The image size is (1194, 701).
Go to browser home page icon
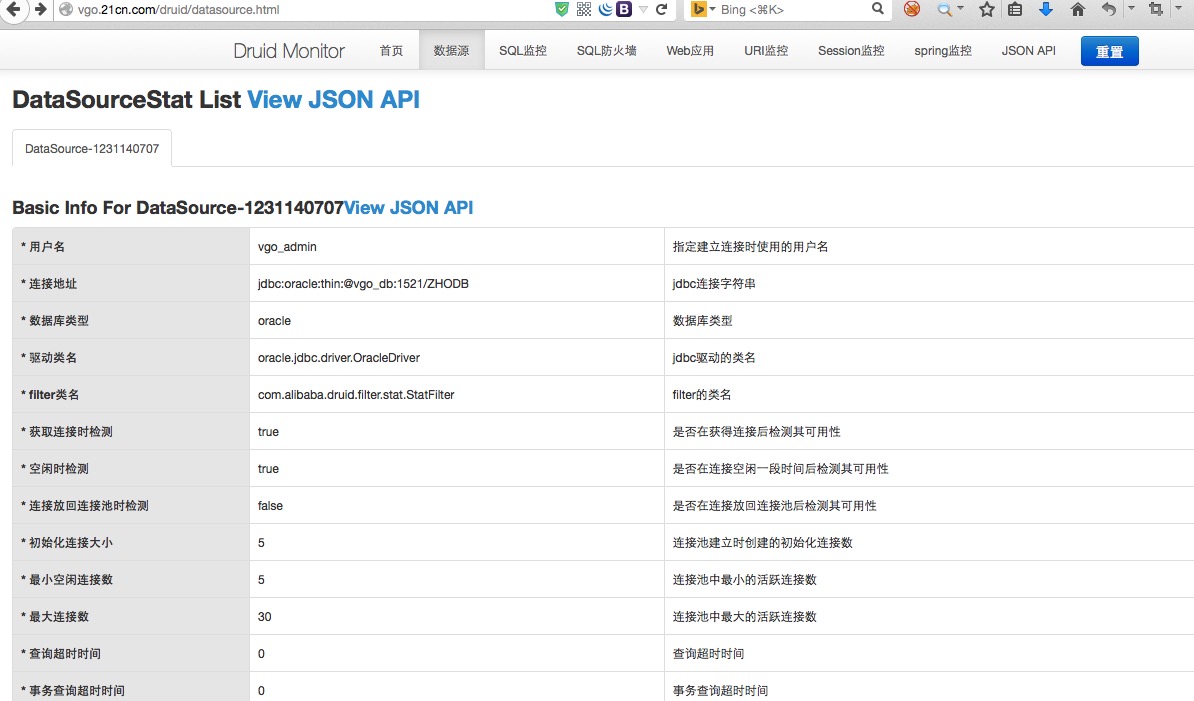tap(1077, 9)
